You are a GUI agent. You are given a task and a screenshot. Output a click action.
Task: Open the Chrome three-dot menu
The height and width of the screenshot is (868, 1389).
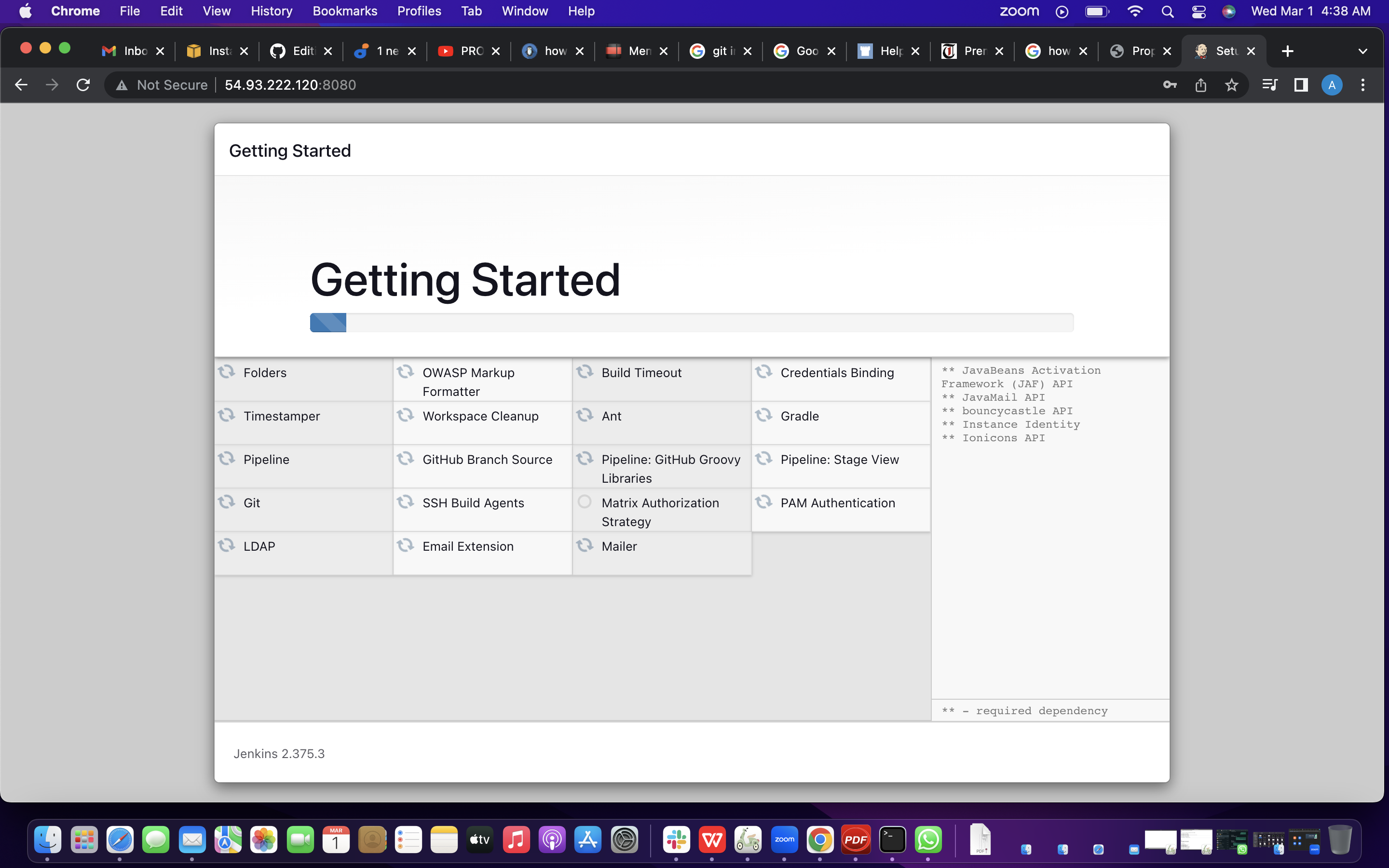[1362, 85]
